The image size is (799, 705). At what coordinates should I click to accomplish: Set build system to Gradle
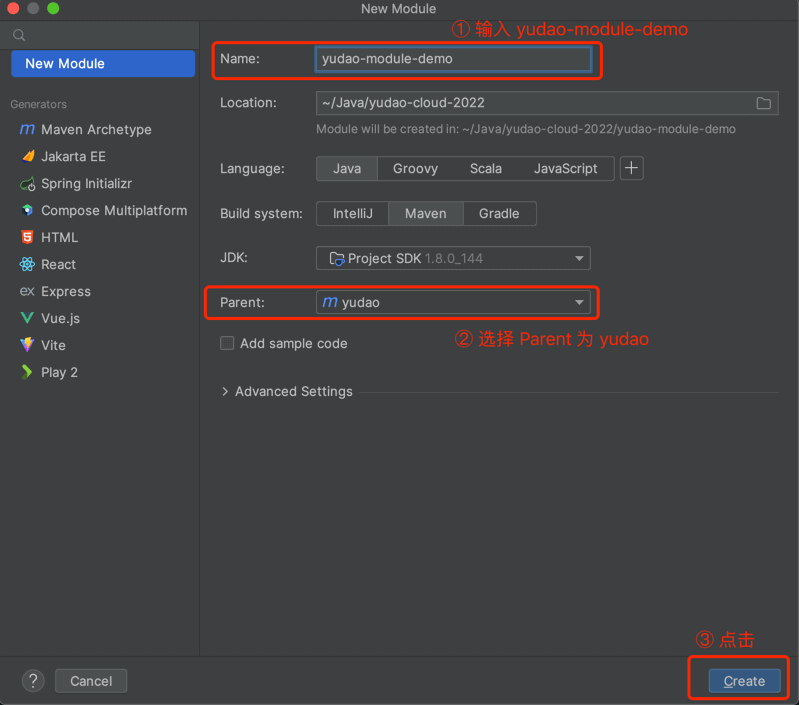pyautogui.click(x=498, y=214)
